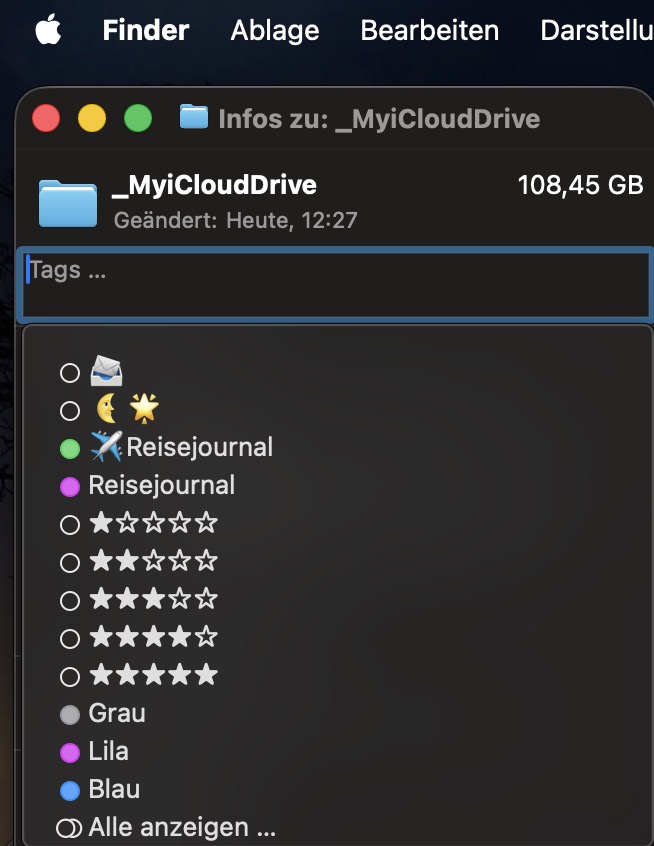Select the five-star rating tag
Viewport: 654px width, 846px height.
(x=139, y=676)
